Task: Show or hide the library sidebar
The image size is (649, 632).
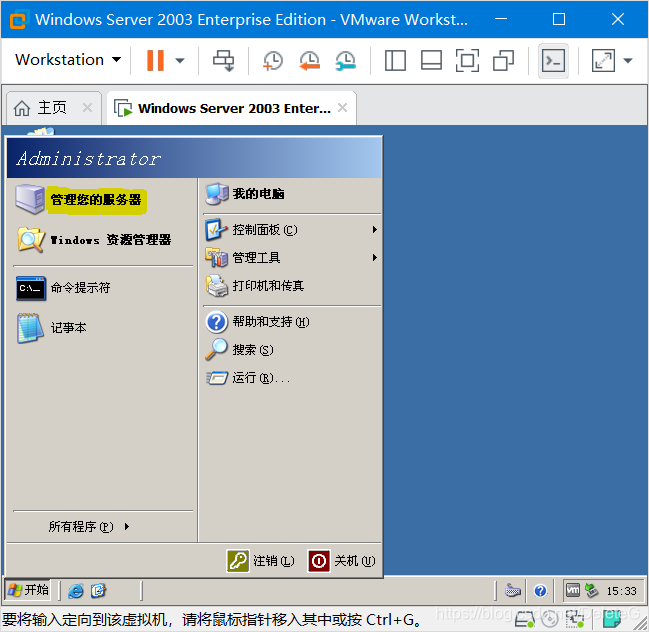Action: point(395,60)
